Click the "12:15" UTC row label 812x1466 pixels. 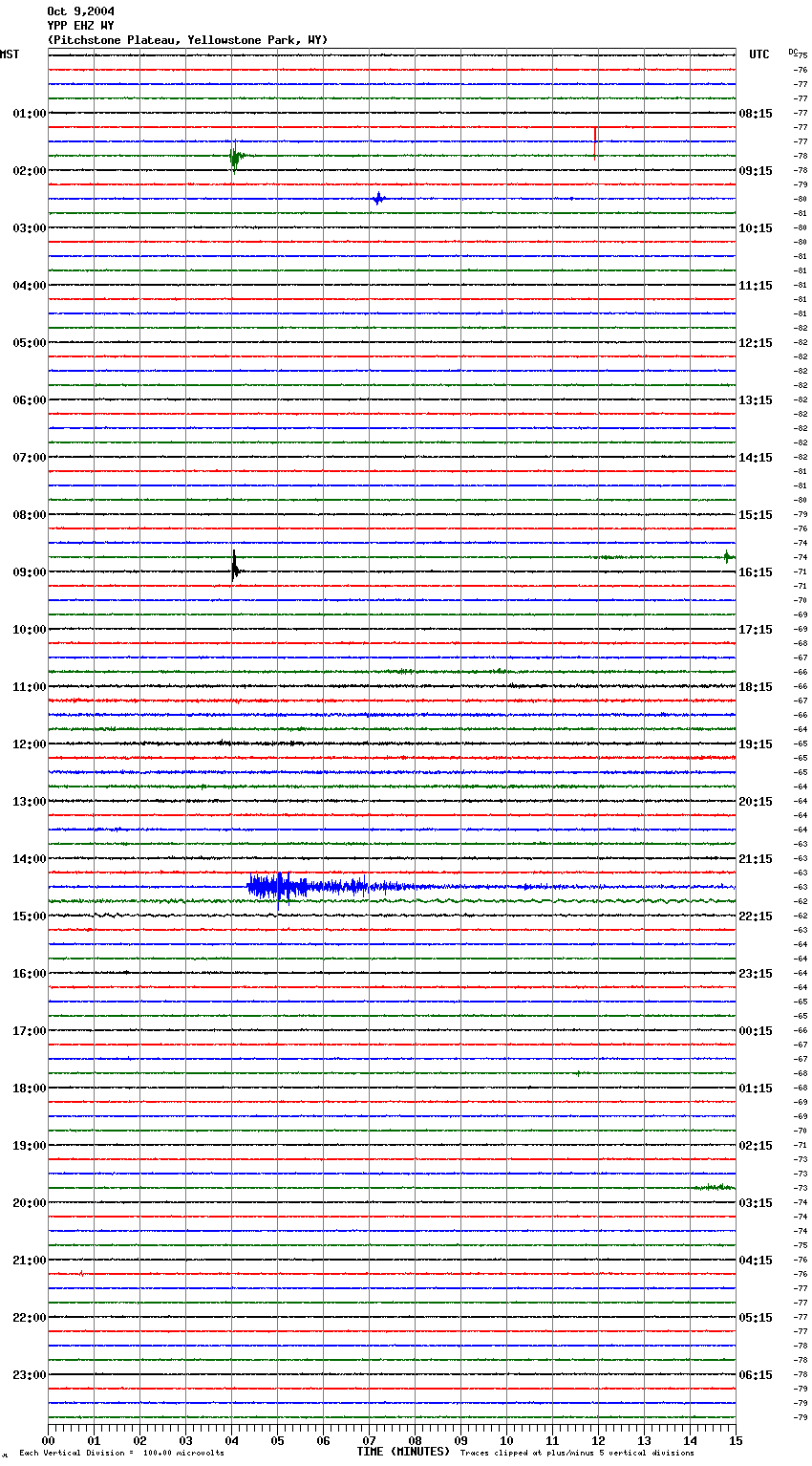(x=756, y=343)
